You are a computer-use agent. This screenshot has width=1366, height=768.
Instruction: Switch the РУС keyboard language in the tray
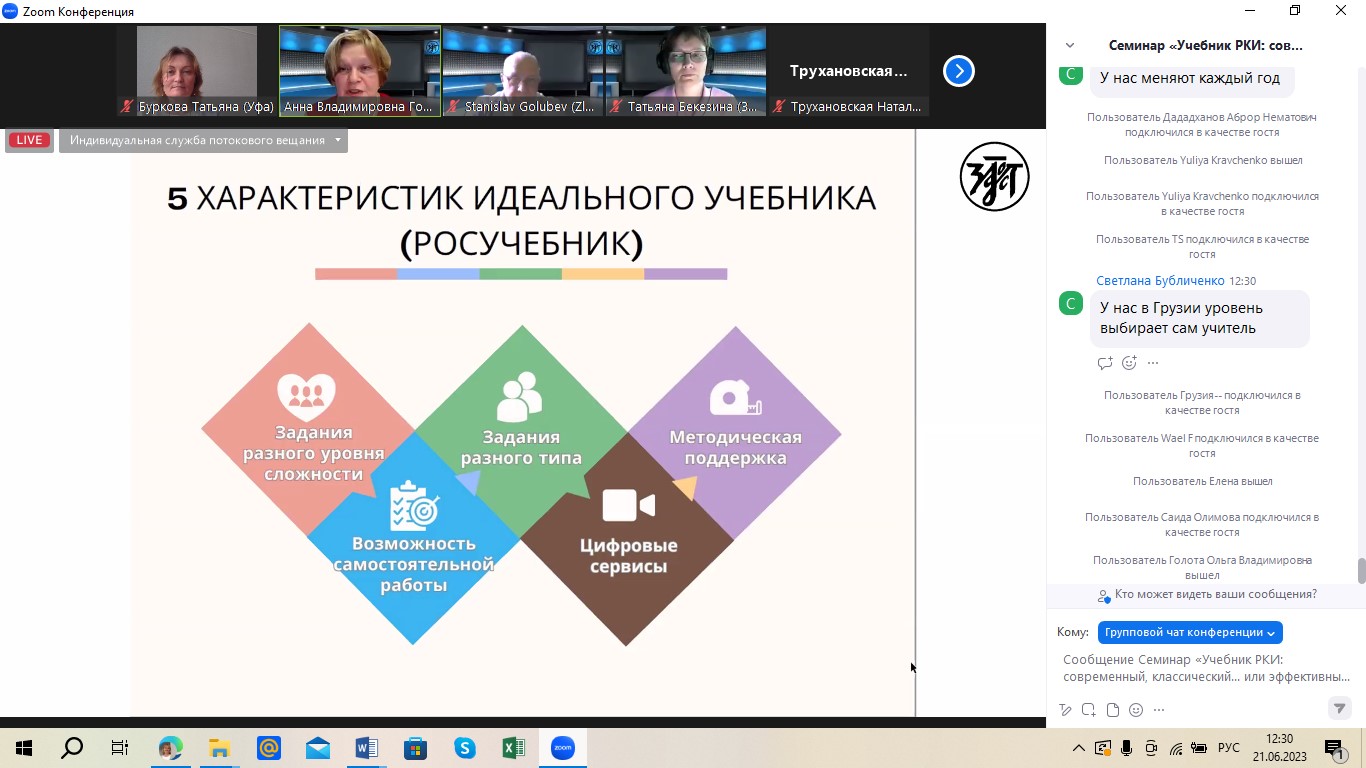1228,748
